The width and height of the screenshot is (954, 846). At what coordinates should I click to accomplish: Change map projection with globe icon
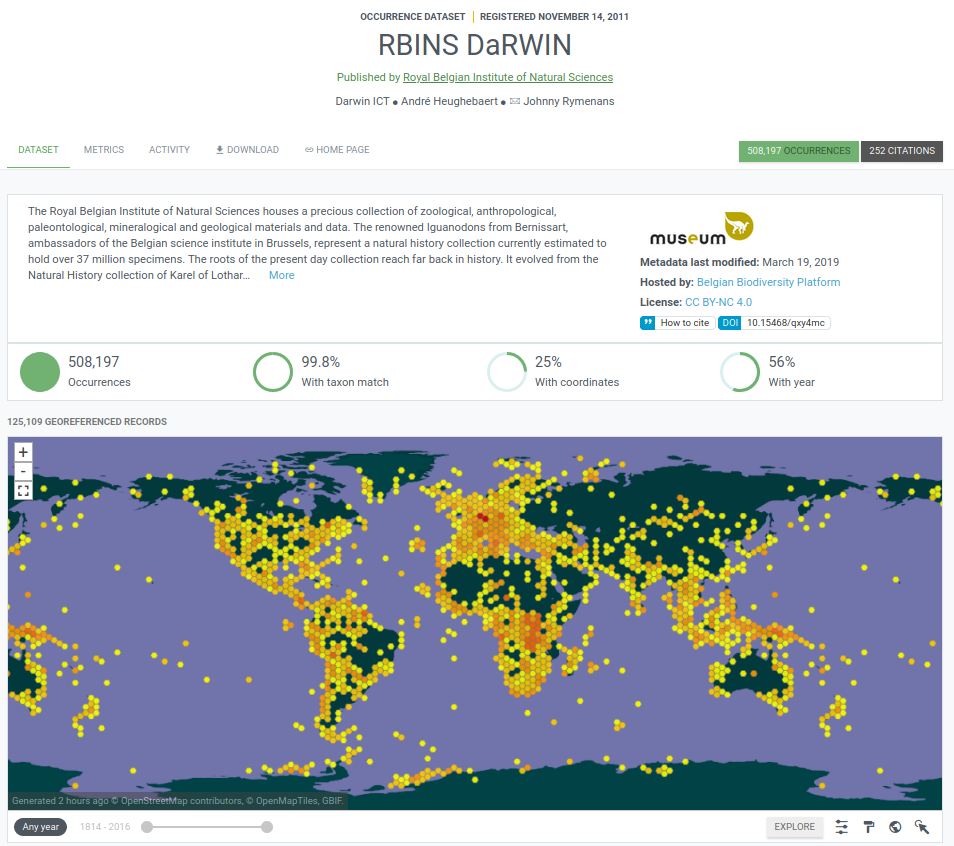pos(895,827)
